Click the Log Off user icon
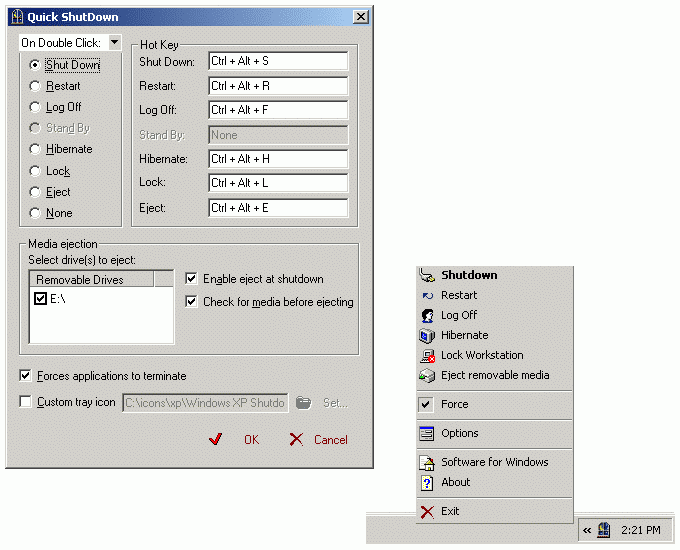Viewport: 680px width, 550px height. tap(427, 315)
